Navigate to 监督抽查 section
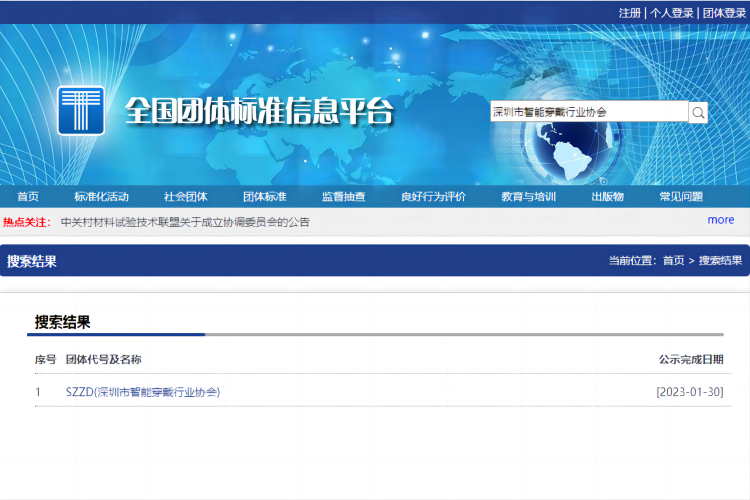750x500 pixels. (x=343, y=197)
